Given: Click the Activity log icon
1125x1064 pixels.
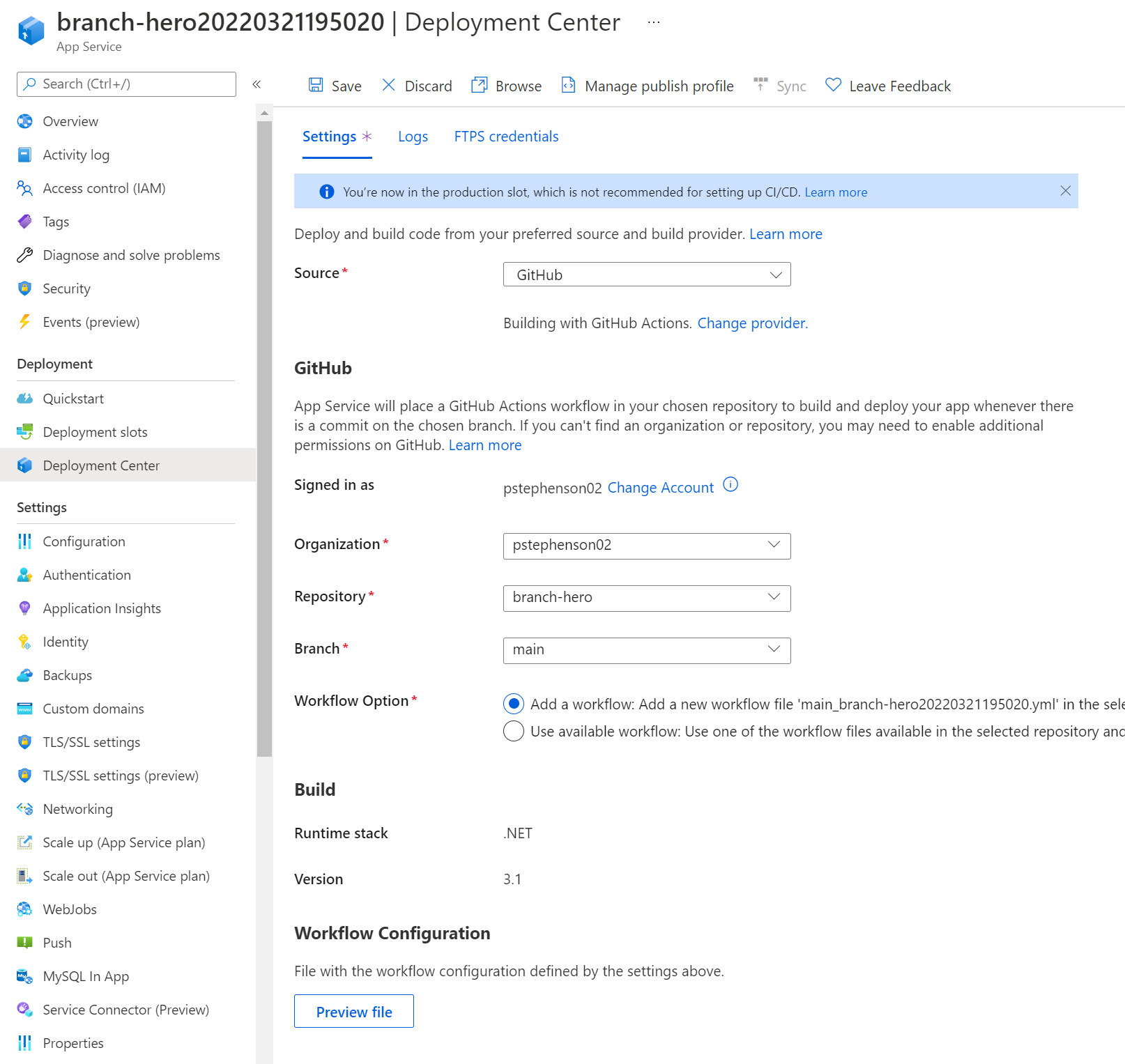Looking at the screenshot, I should [x=25, y=155].
